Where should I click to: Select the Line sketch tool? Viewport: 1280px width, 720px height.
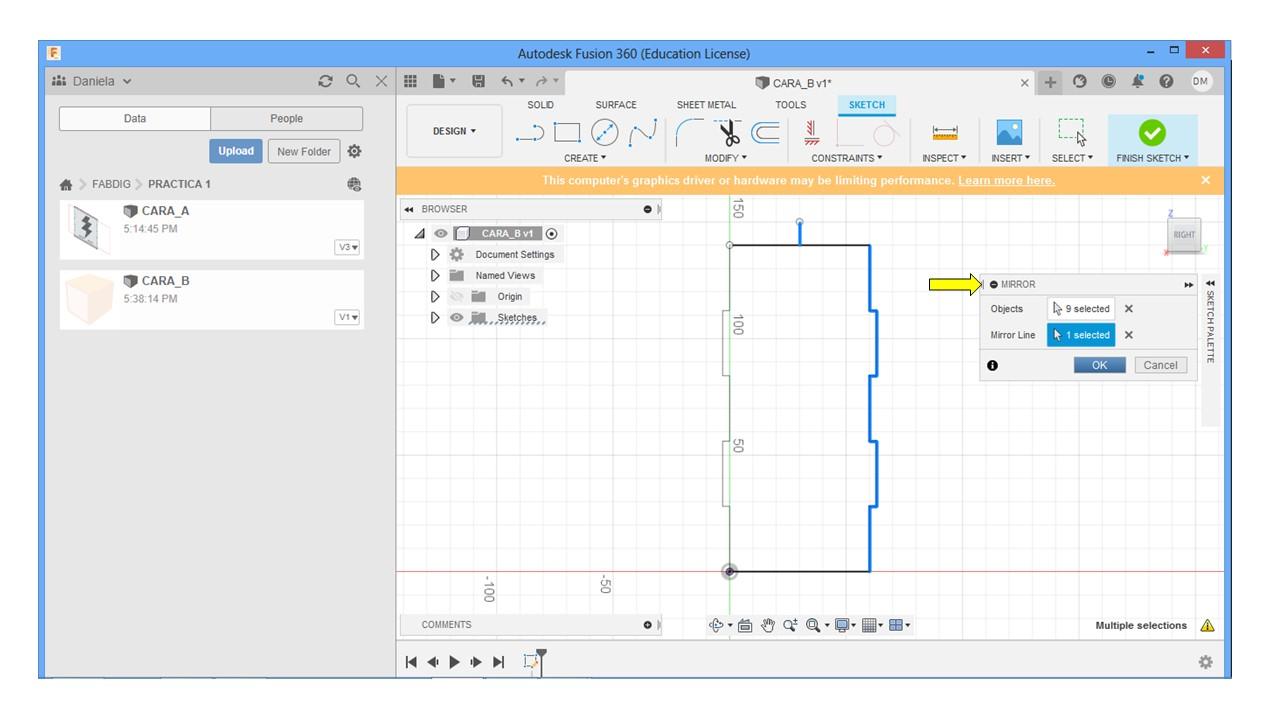[x=529, y=133]
